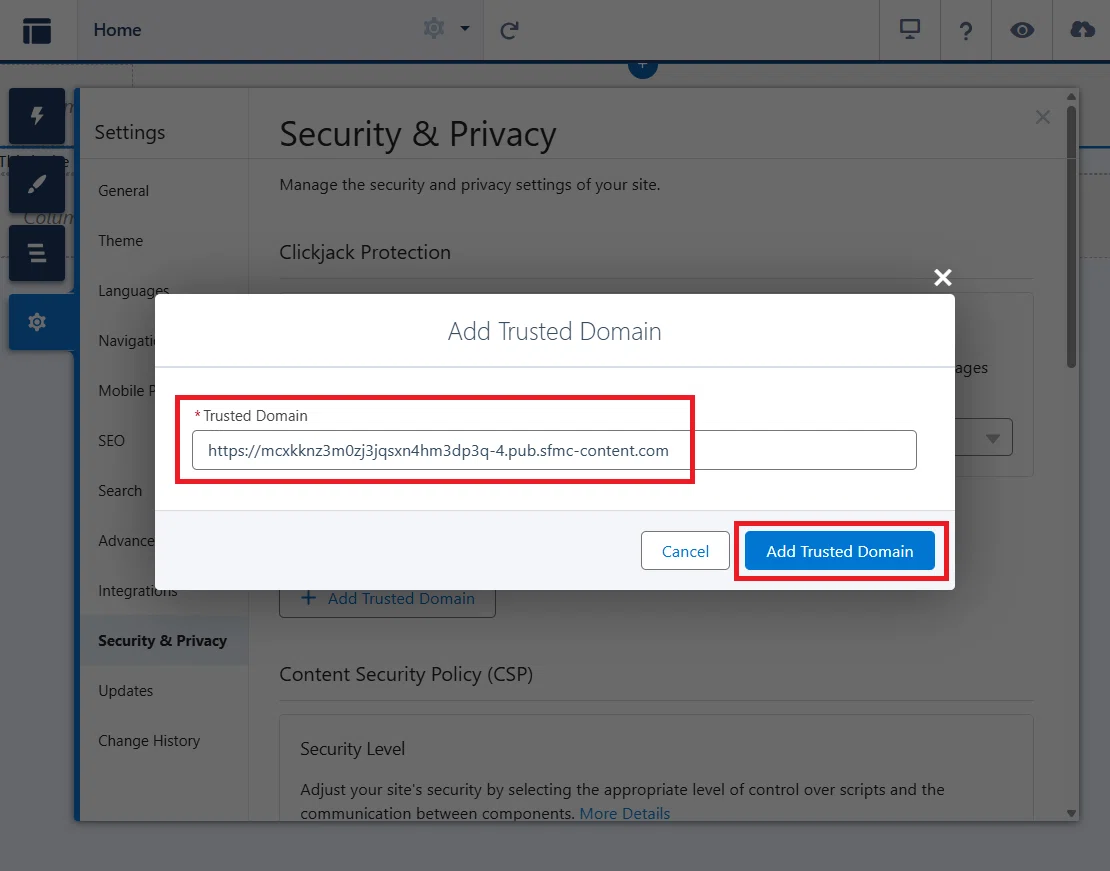Open the Page Structure list panel
Screen dimensions: 1110x871
coord(37,253)
